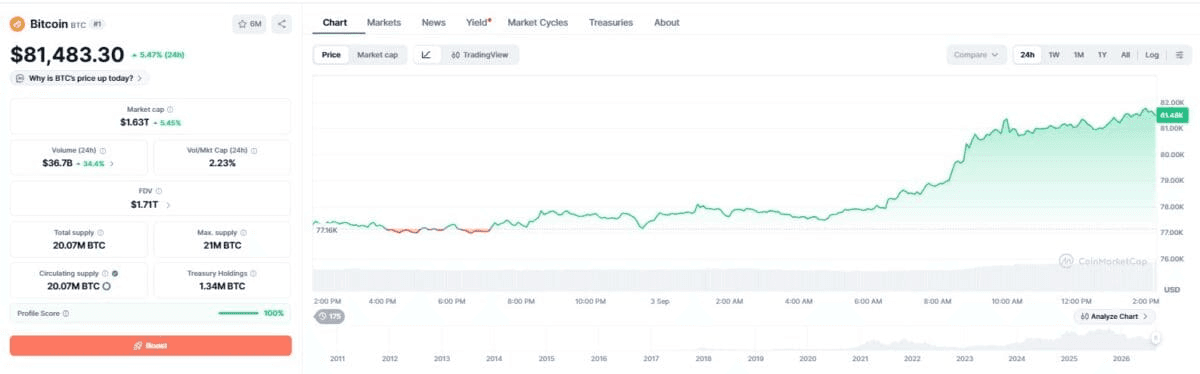The width and height of the screenshot is (1200, 374).
Task: Click the info icon beside Profile Score
Action: pos(66,313)
